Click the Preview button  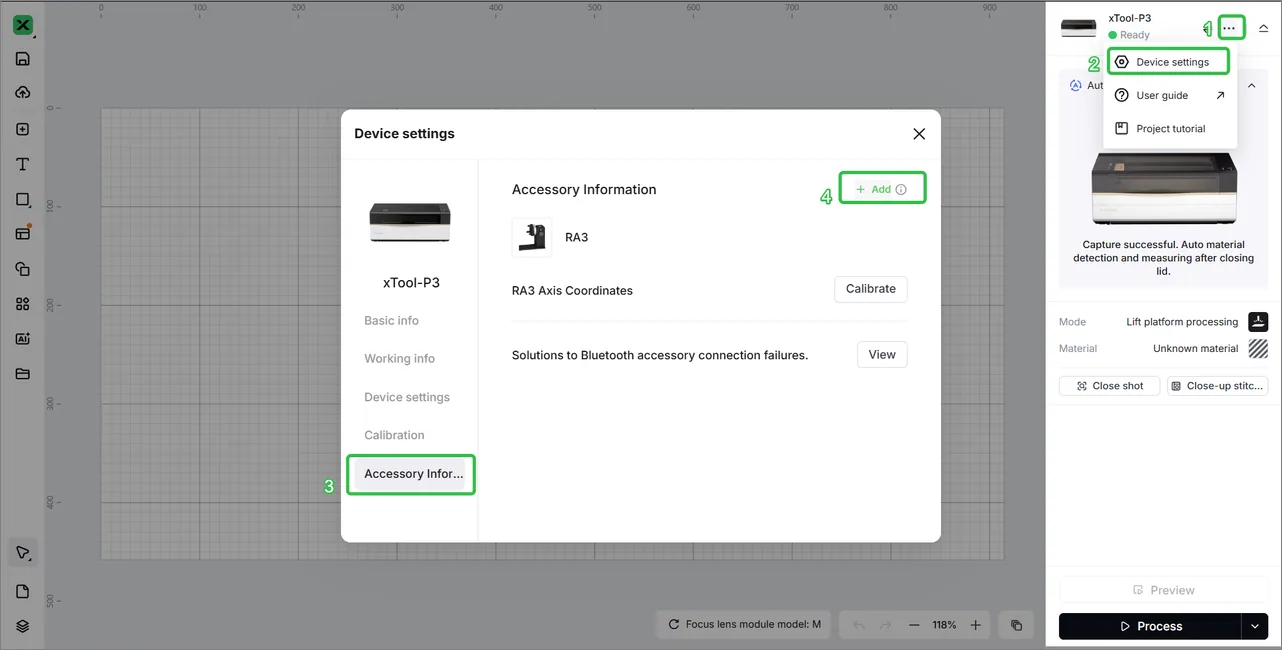coord(1164,590)
